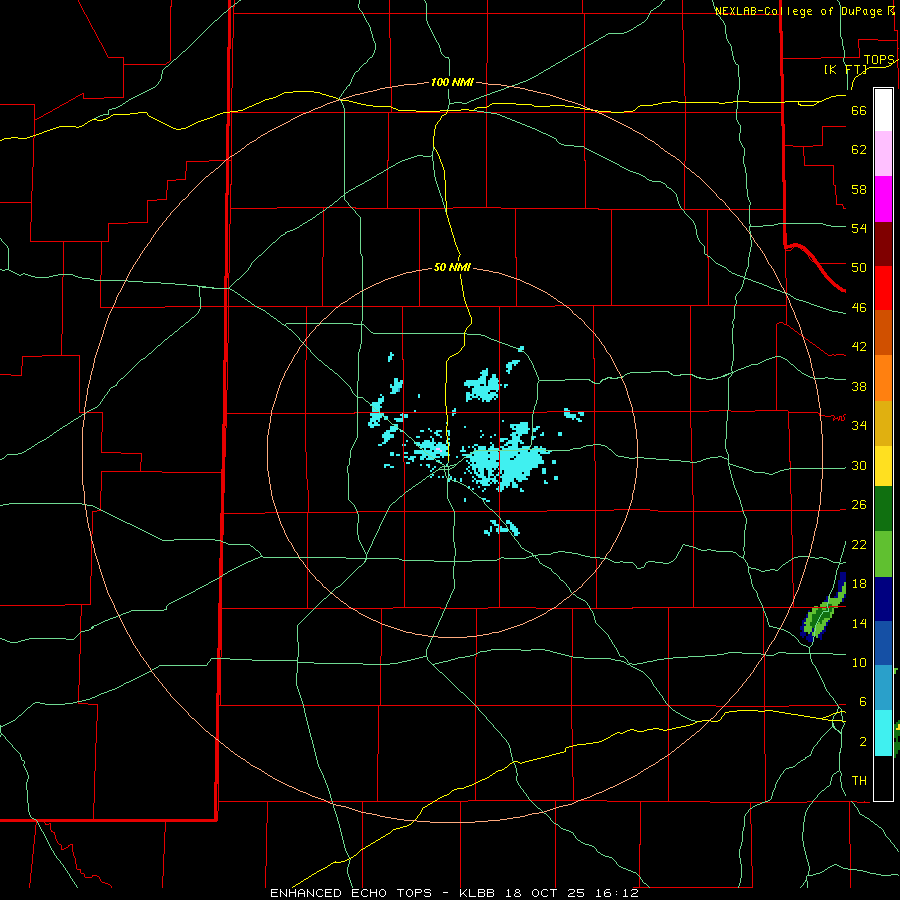This screenshot has width=900, height=900.
Task: Select the black TH threshold swatch
Action: 883,778
